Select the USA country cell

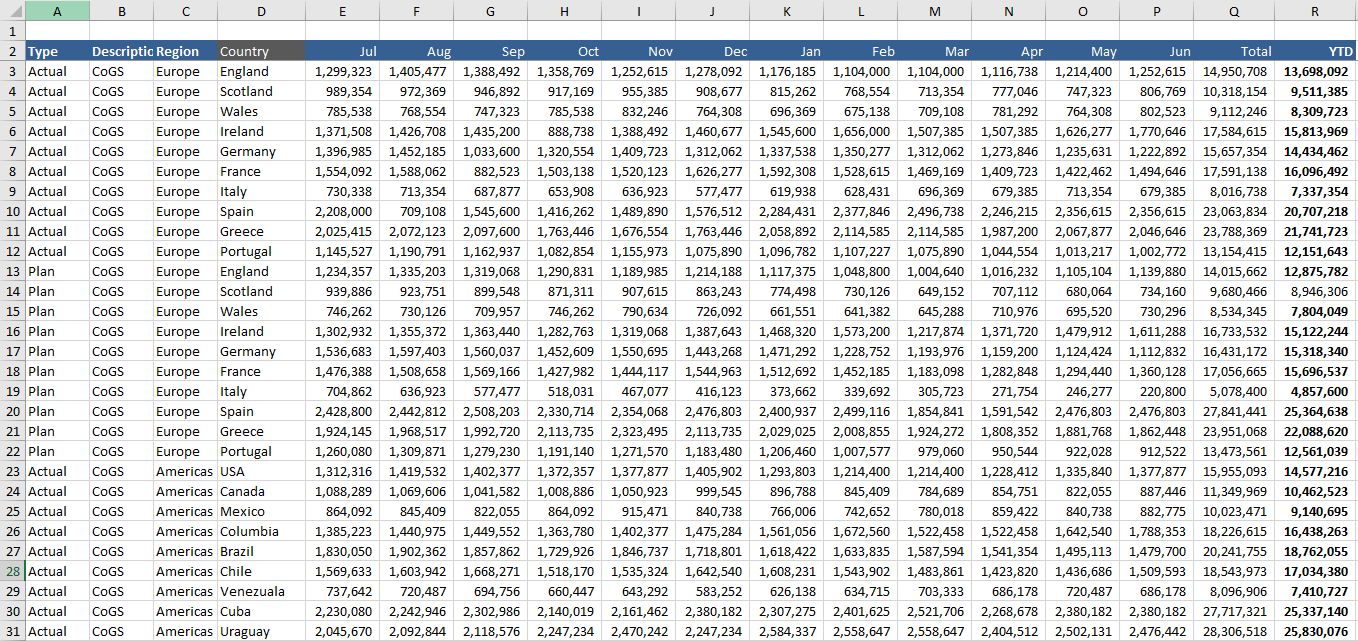click(261, 471)
